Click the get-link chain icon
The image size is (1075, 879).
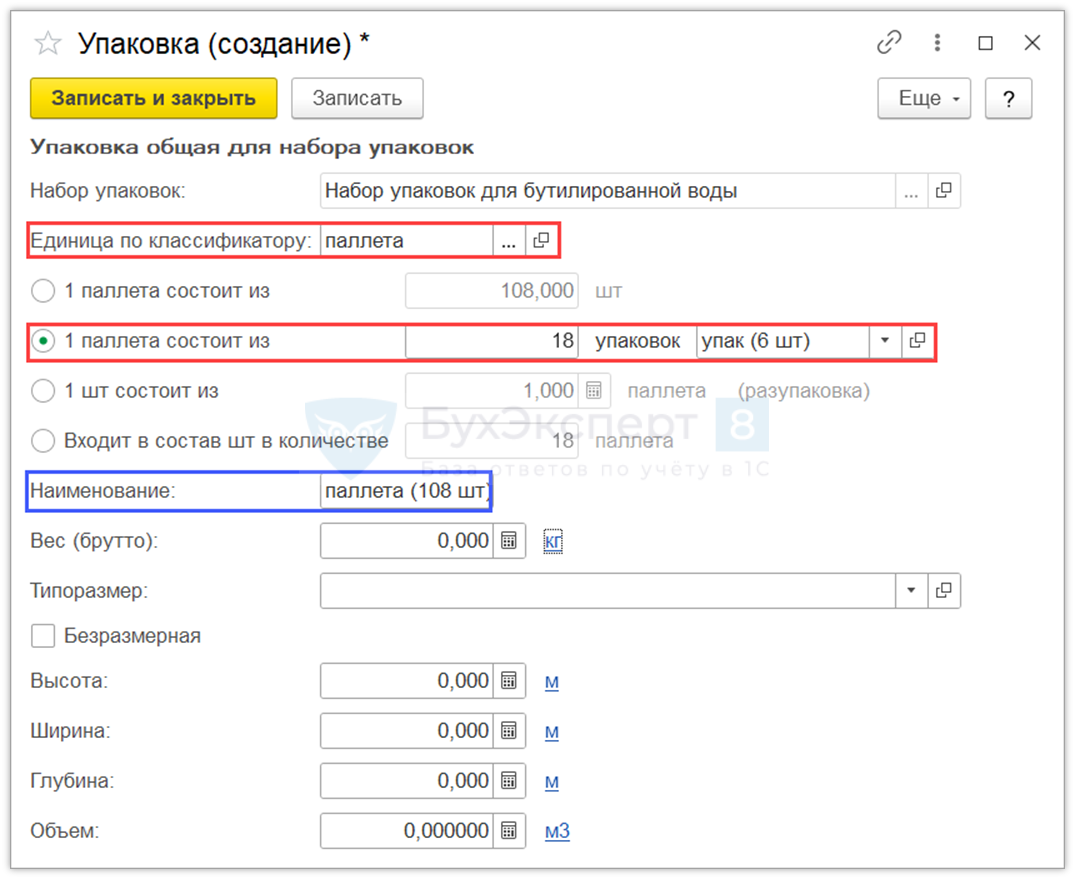888,43
